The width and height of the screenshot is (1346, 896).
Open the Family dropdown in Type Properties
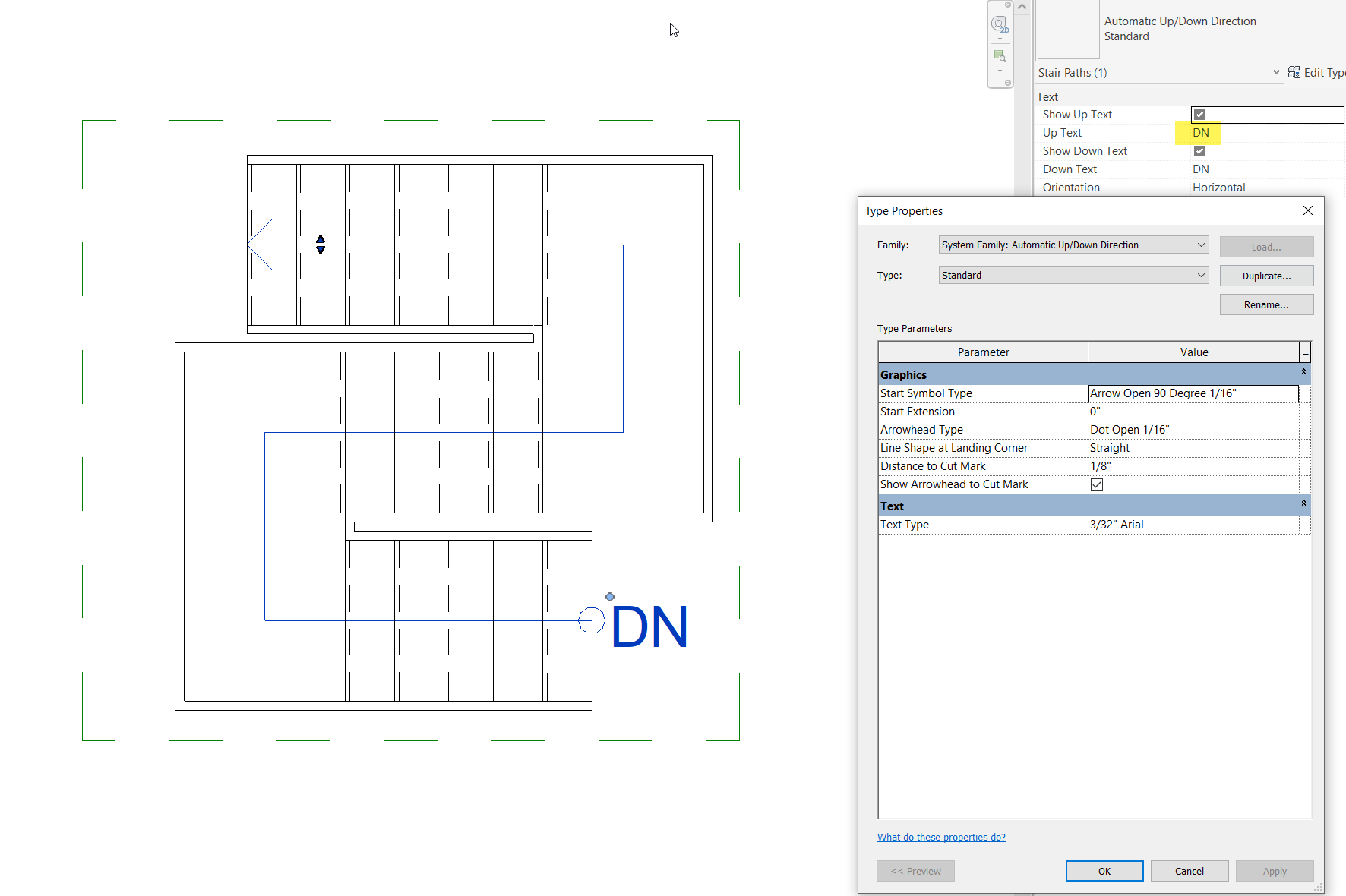pyautogui.click(x=1073, y=245)
